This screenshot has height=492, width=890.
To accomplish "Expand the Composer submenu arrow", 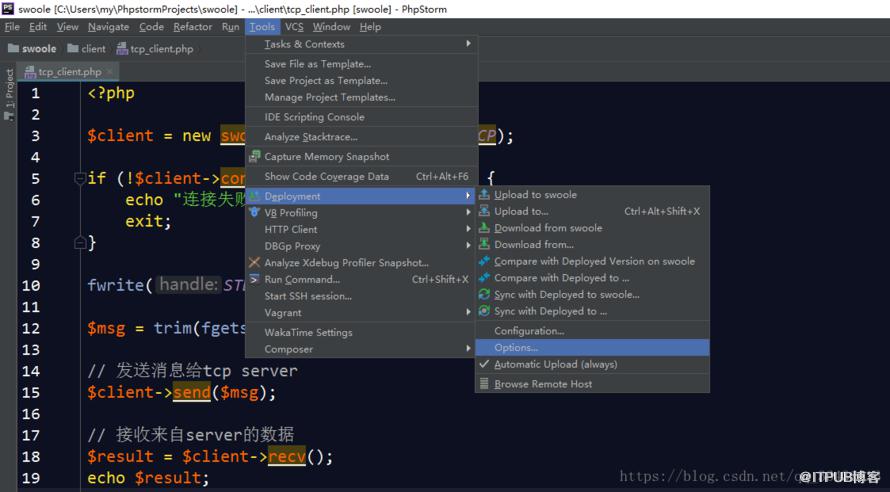I will click(x=468, y=348).
